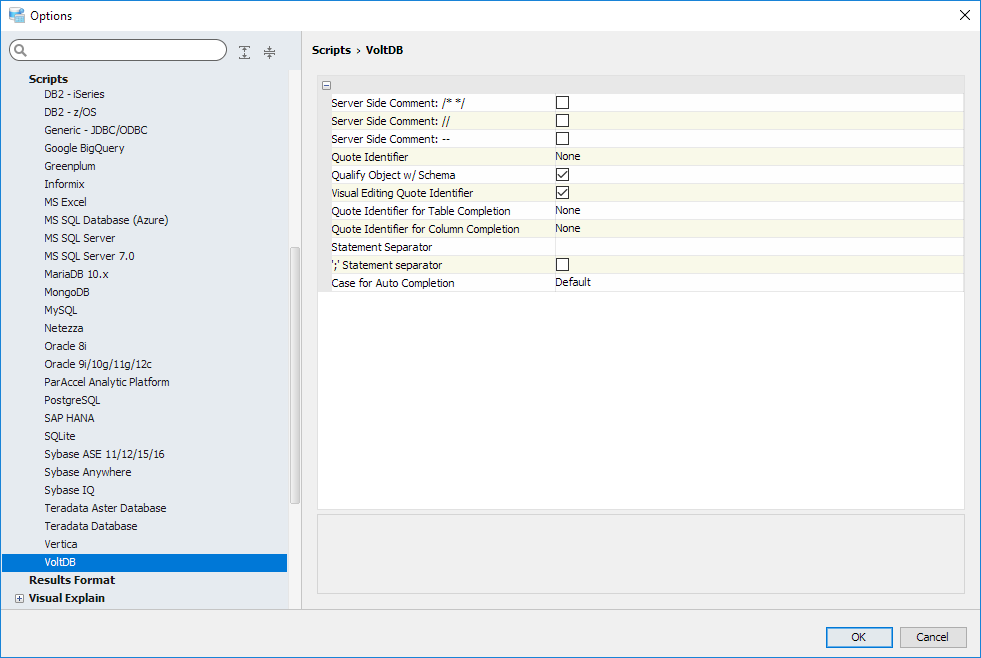Select MySQL script settings
981x658 pixels.
tap(61, 310)
